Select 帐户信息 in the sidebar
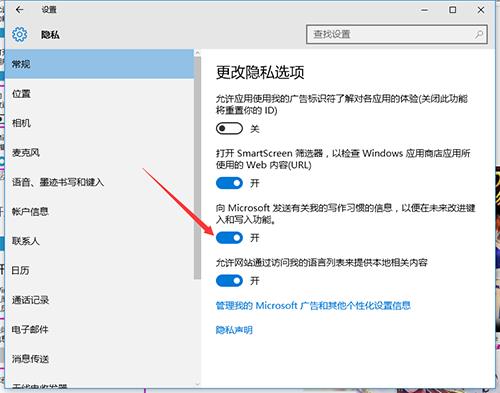 point(99,211)
